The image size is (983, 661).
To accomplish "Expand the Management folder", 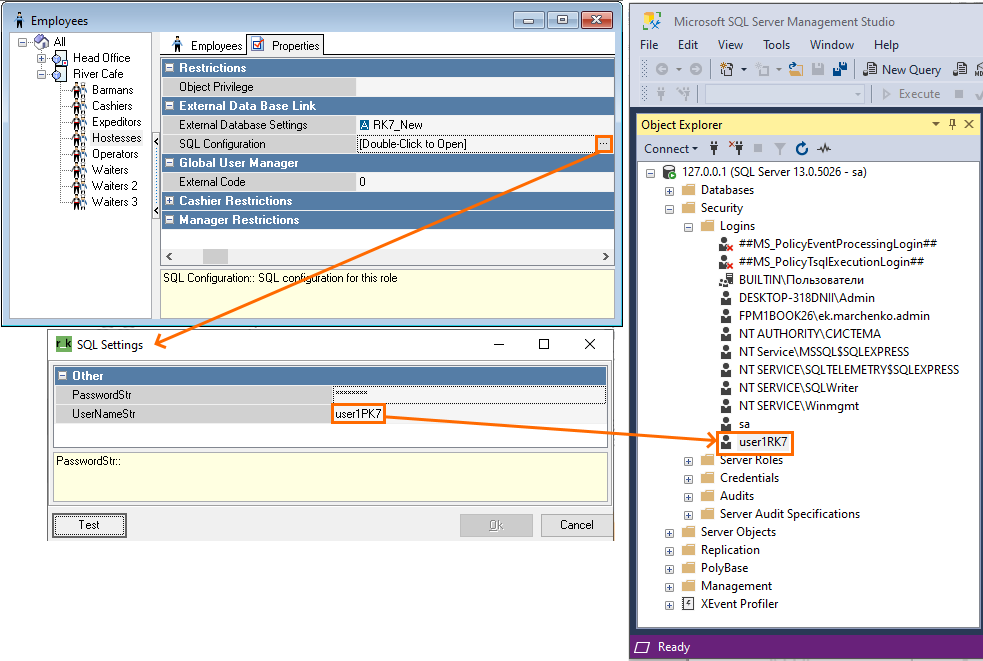I will click(670, 587).
